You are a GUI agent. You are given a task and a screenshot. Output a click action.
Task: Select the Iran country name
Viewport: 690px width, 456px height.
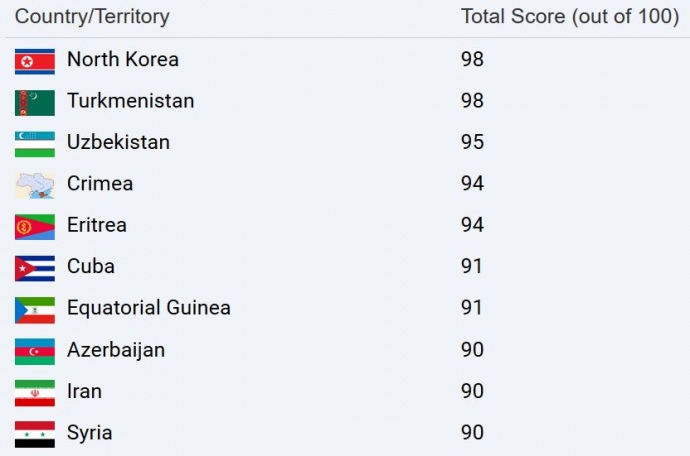point(84,391)
